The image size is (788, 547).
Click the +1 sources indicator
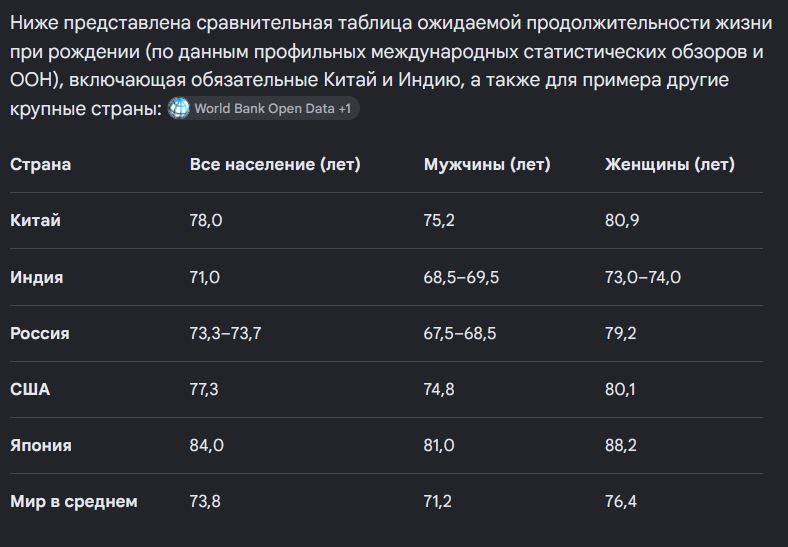pos(345,109)
